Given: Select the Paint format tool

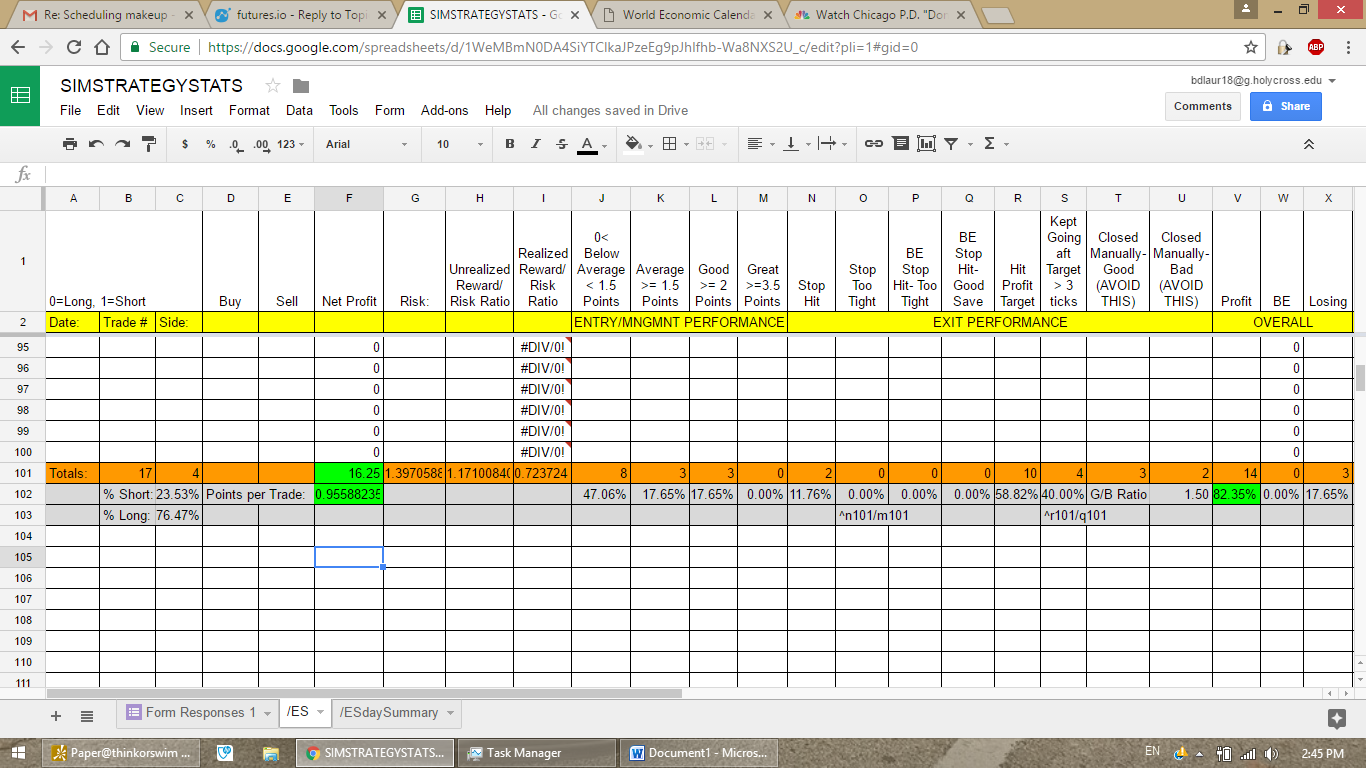Looking at the screenshot, I should [149, 144].
